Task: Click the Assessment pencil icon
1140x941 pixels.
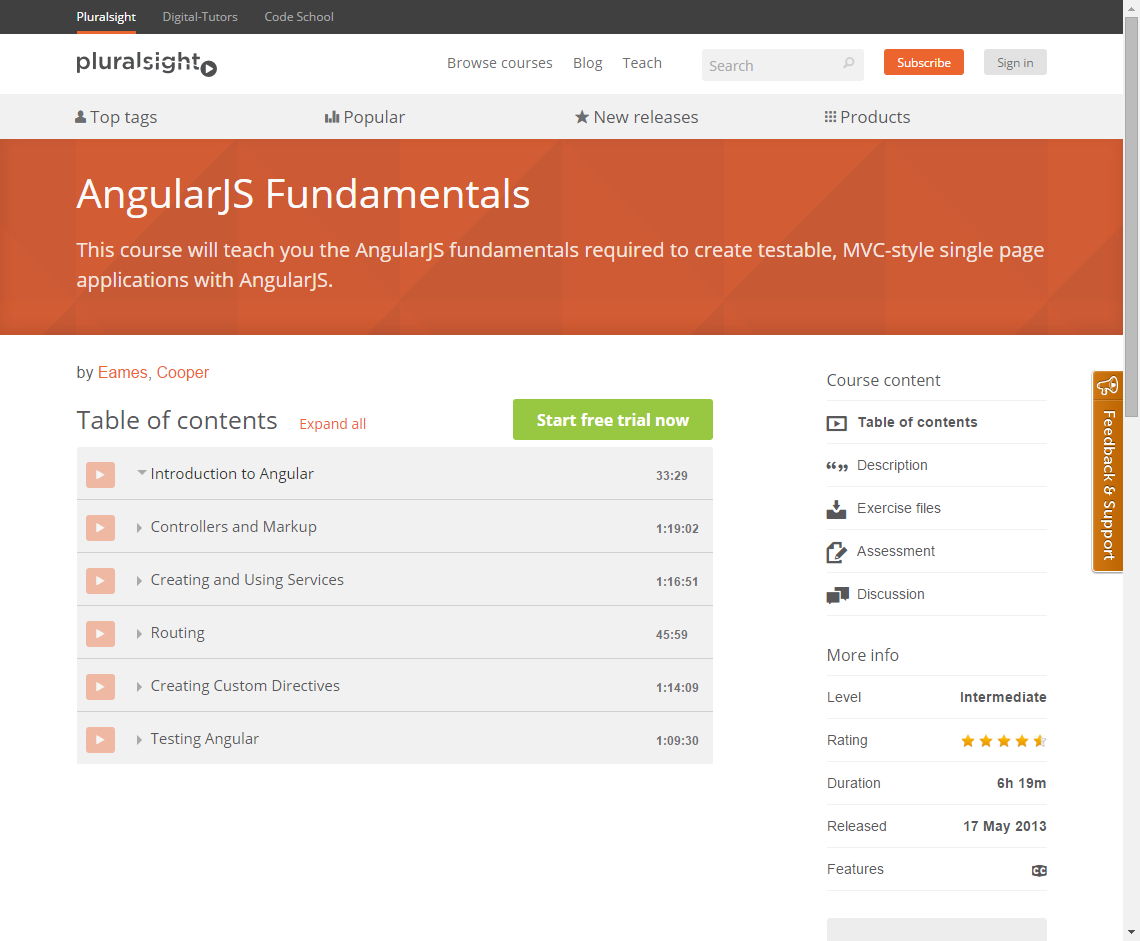Action: coord(837,552)
